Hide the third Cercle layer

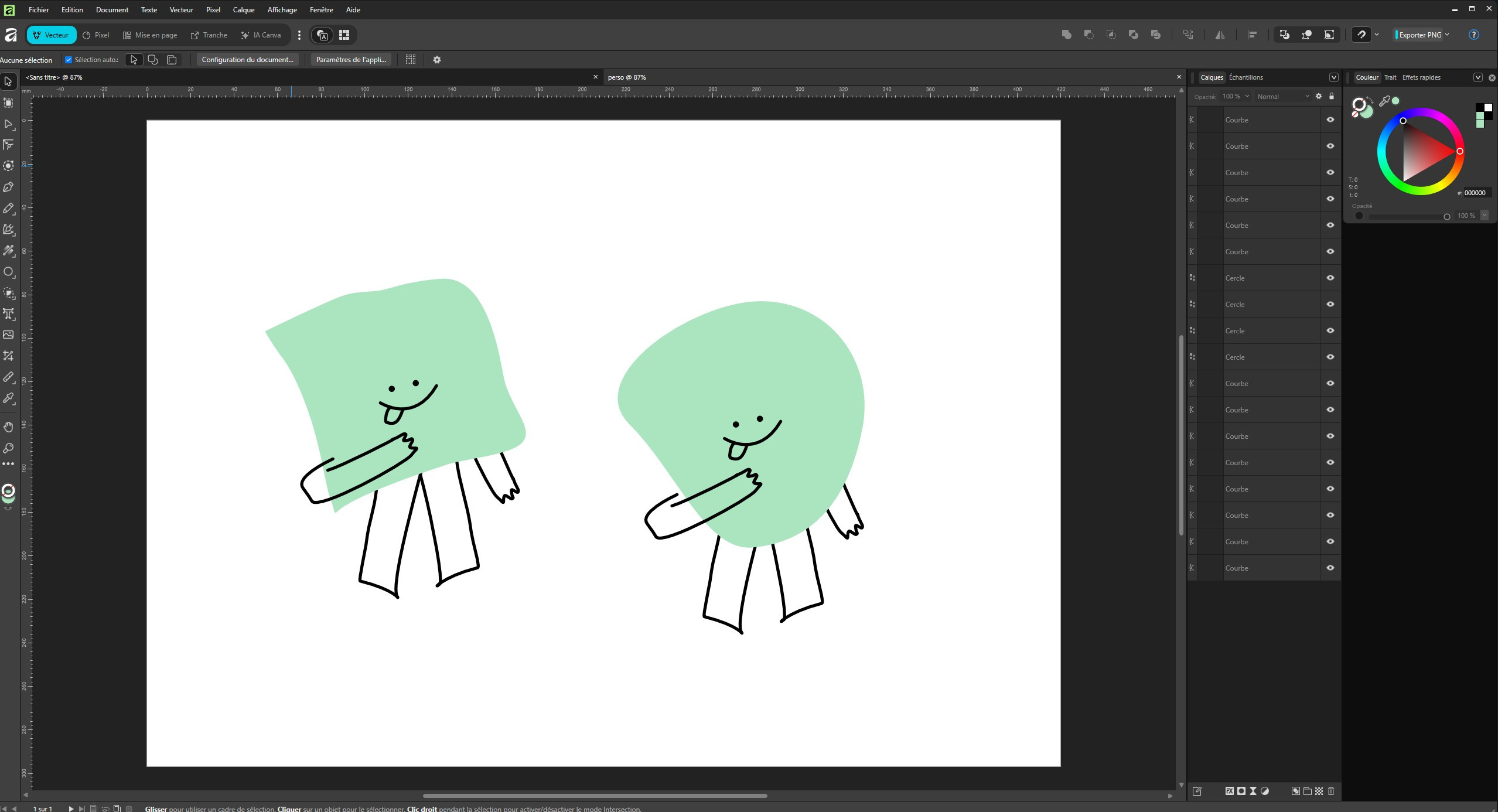point(1330,330)
